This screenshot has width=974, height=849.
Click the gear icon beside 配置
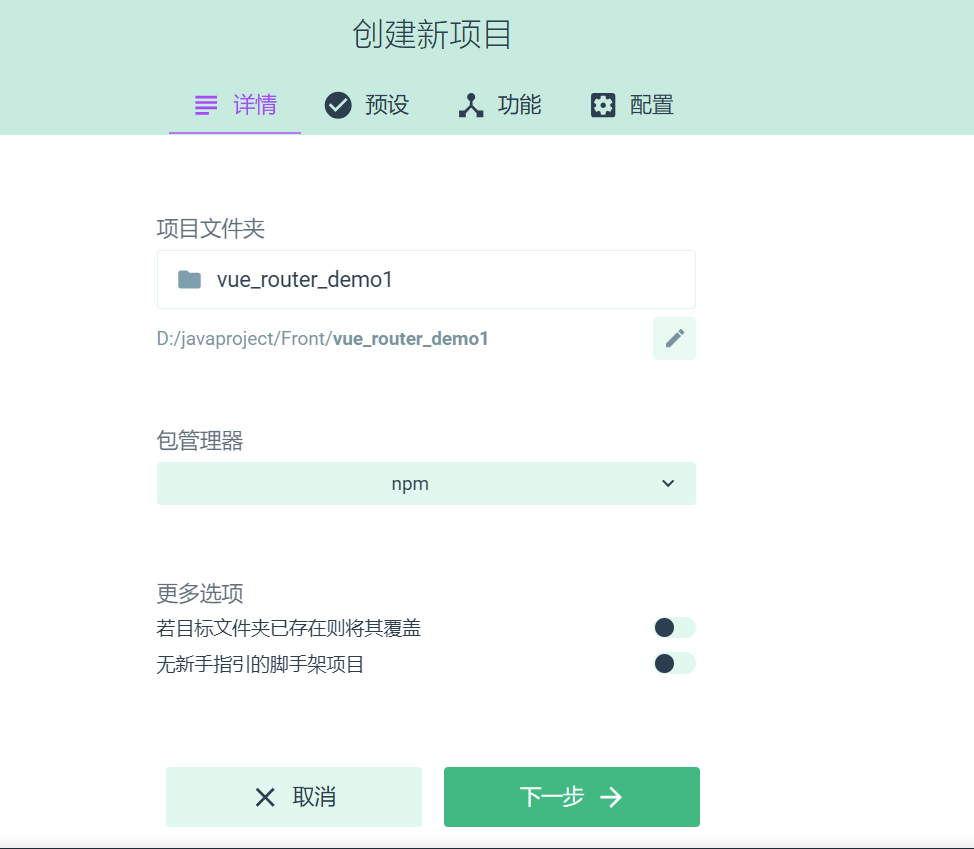pos(603,105)
